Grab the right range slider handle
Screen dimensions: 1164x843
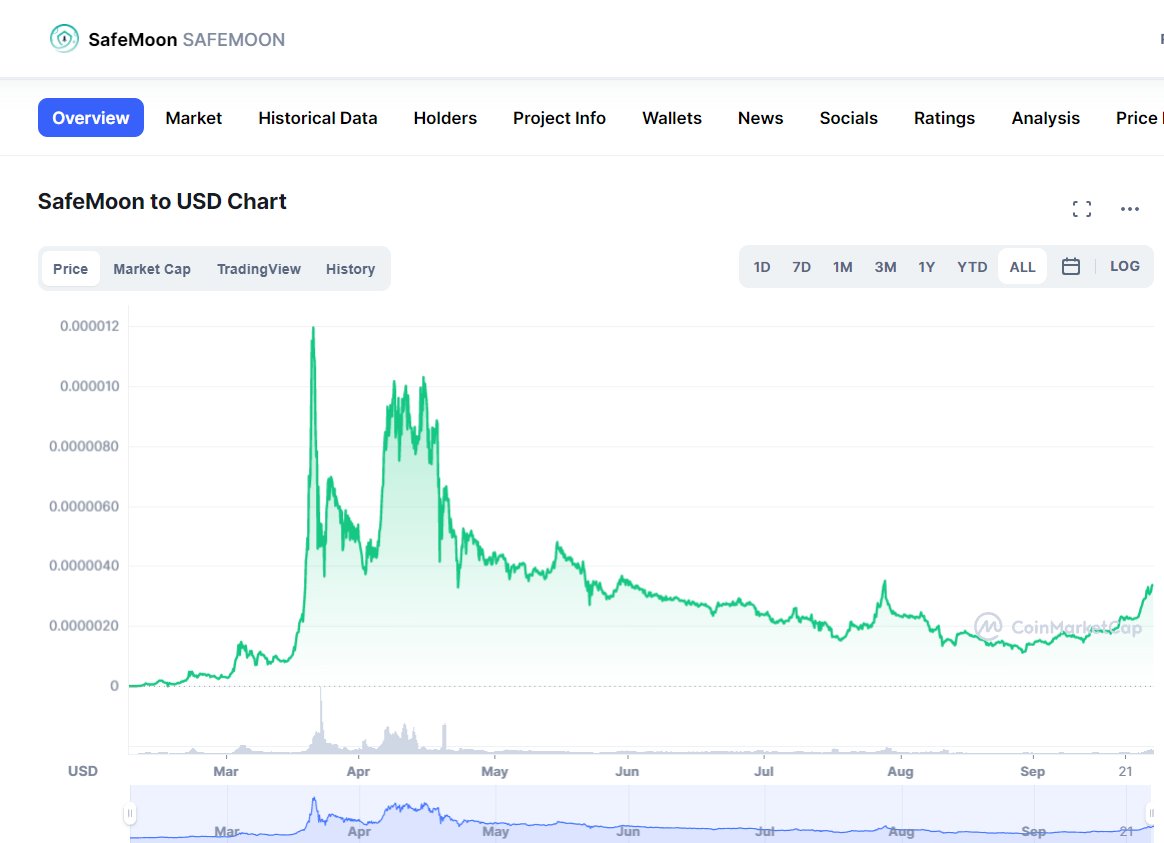click(1152, 813)
